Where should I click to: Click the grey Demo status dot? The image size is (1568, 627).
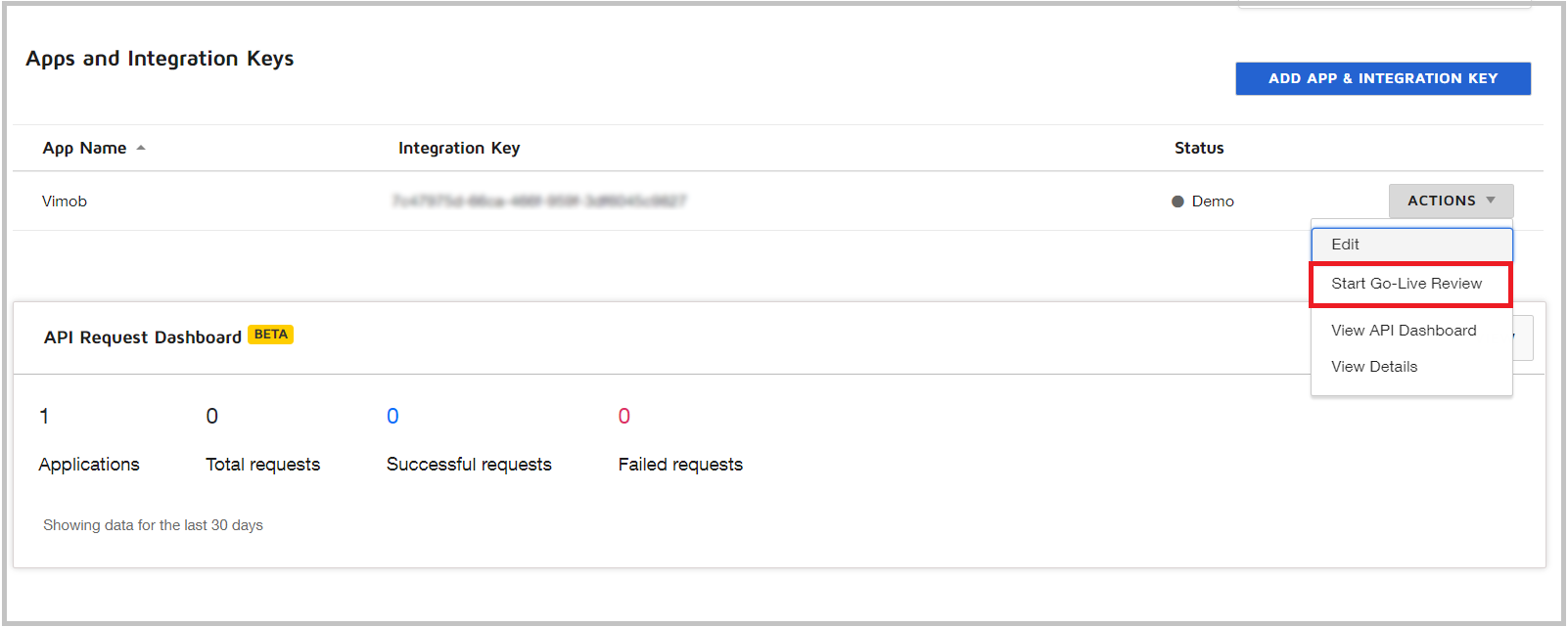click(1177, 202)
